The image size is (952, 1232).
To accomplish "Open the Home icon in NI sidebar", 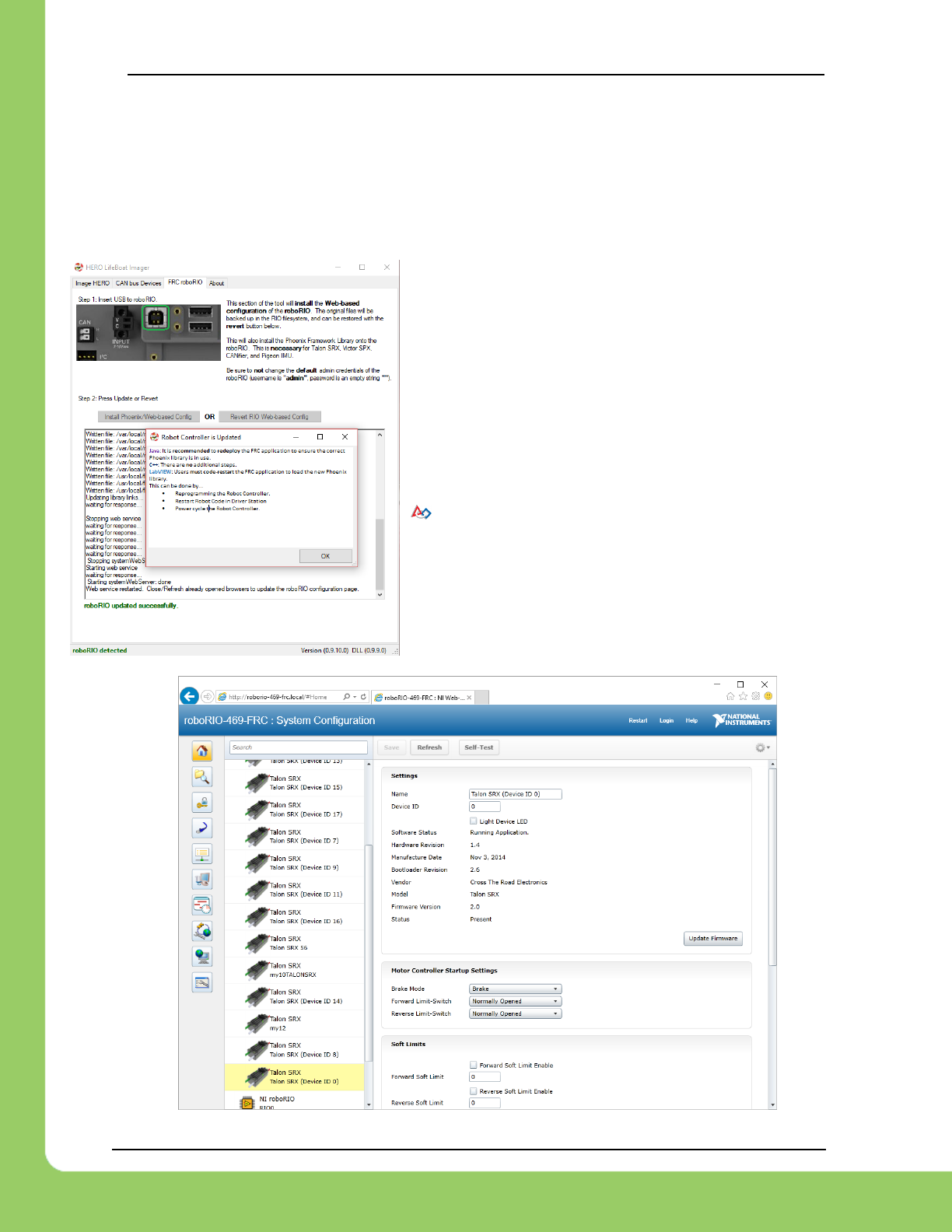I will [x=202, y=751].
